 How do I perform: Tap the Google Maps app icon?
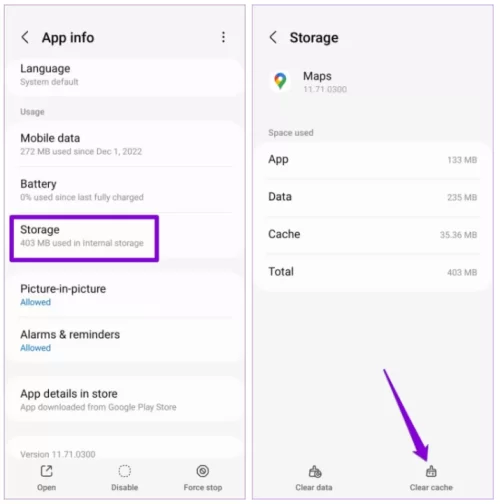pyautogui.click(x=280, y=81)
